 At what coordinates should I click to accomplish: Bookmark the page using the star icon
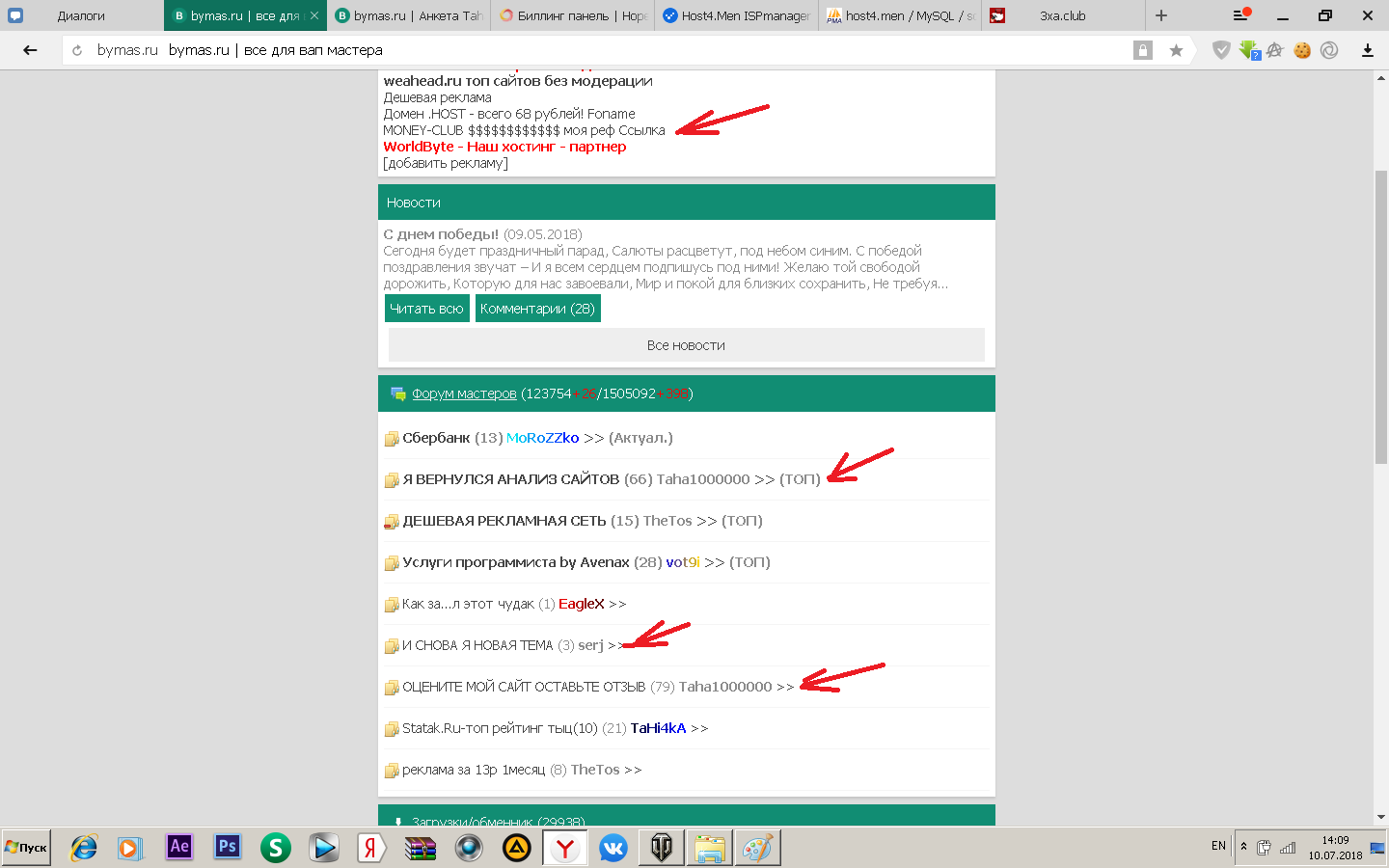point(1176,50)
